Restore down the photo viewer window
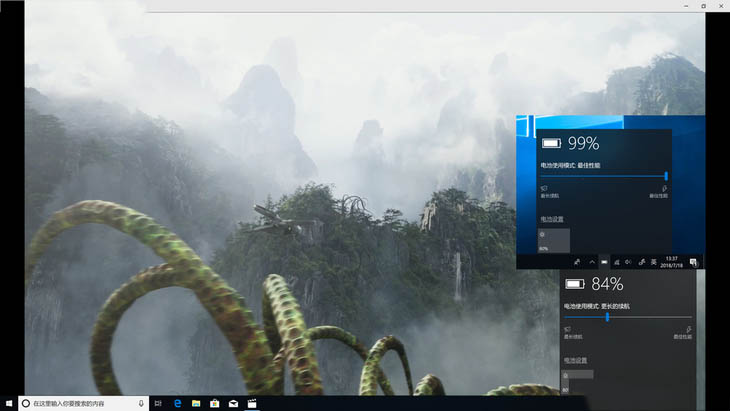 703,6
